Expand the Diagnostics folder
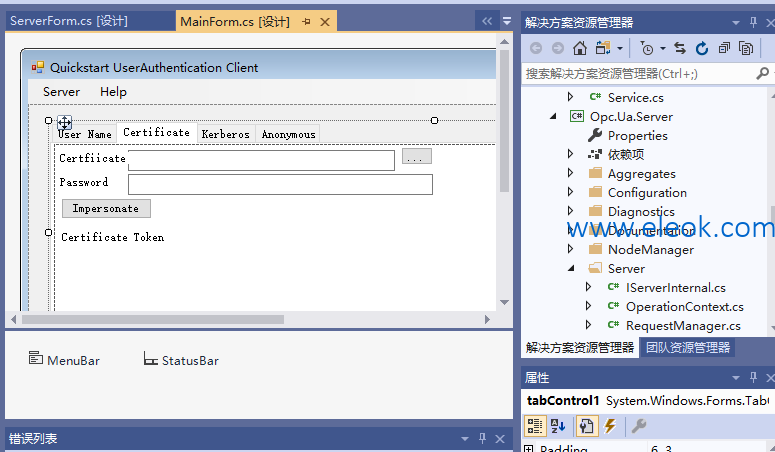The image size is (775, 452). 570,211
